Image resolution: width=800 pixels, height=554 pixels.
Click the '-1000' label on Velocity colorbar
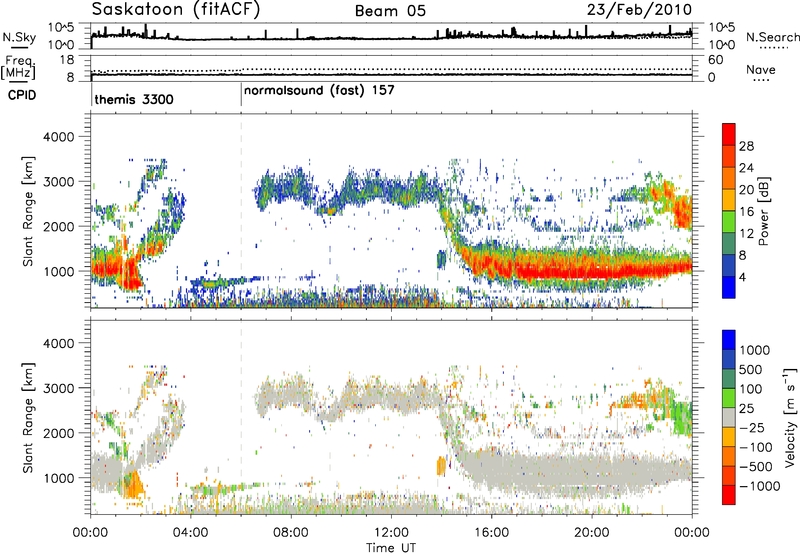(x=760, y=486)
